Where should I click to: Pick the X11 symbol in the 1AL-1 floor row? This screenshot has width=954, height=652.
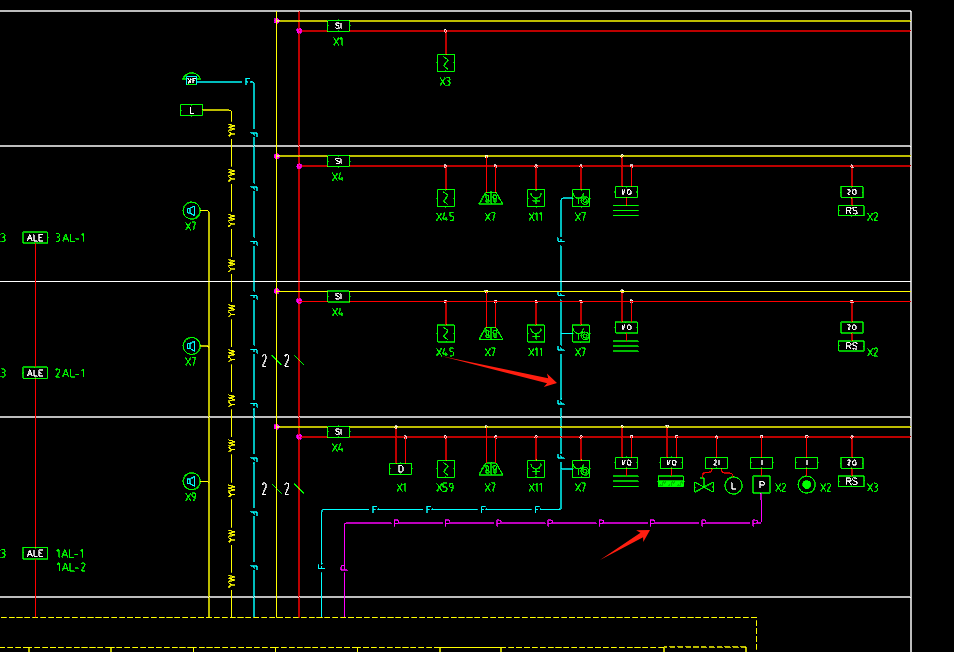(535, 469)
